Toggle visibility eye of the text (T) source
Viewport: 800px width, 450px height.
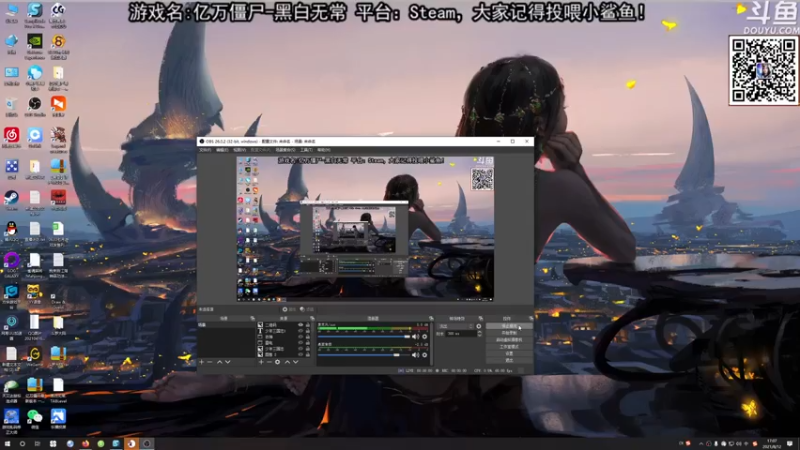[301, 331]
